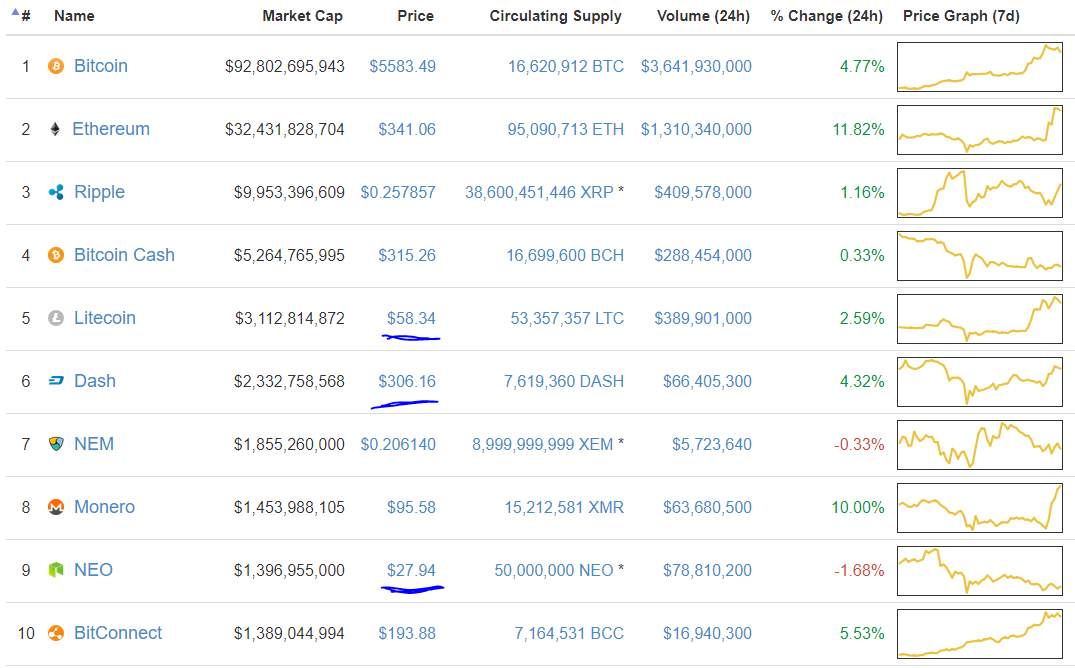
Task: Click NEM volume $5,723,640
Action: tap(712, 444)
